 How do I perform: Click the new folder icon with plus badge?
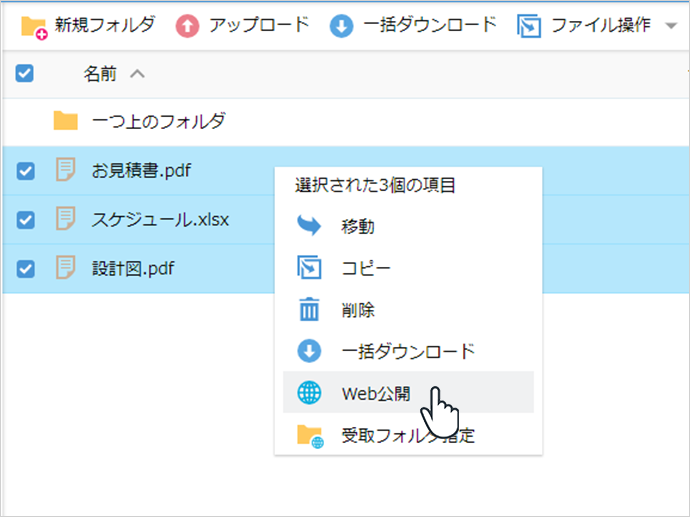pyautogui.click(x=34, y=27)
